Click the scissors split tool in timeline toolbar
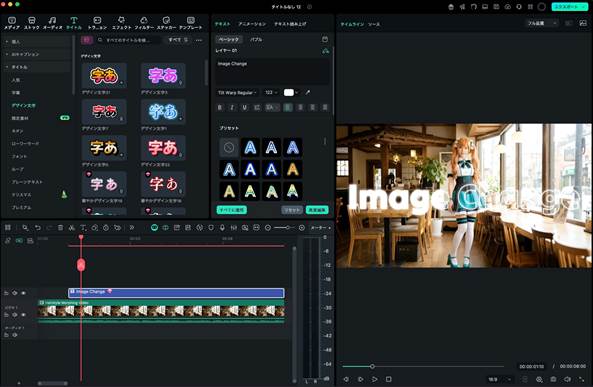This screenshot has width=593, height=387. (71, 228)
